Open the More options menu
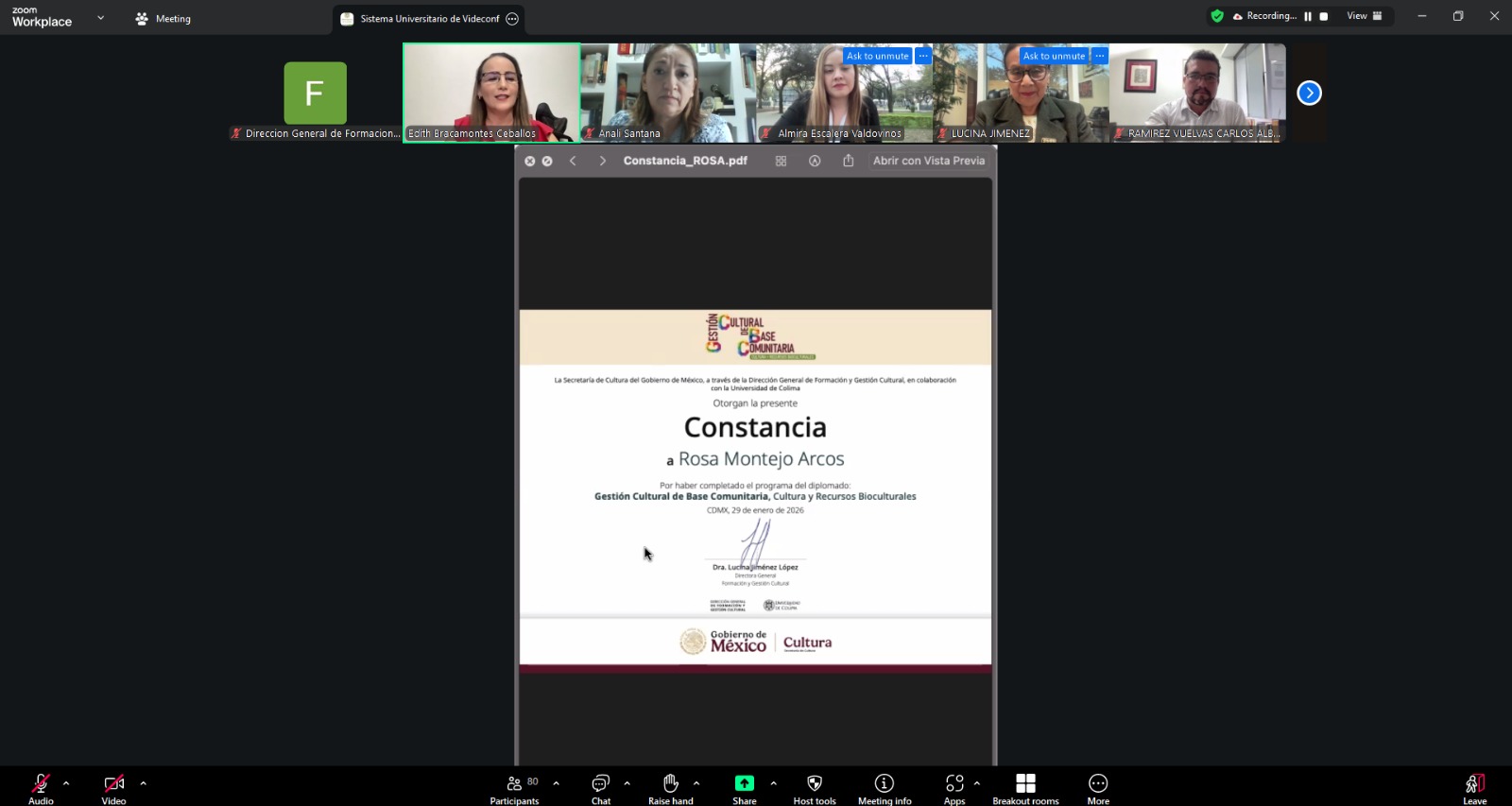Viewport: 1512px width, 806px height. pyautogui.click(x=1097, y=788)
